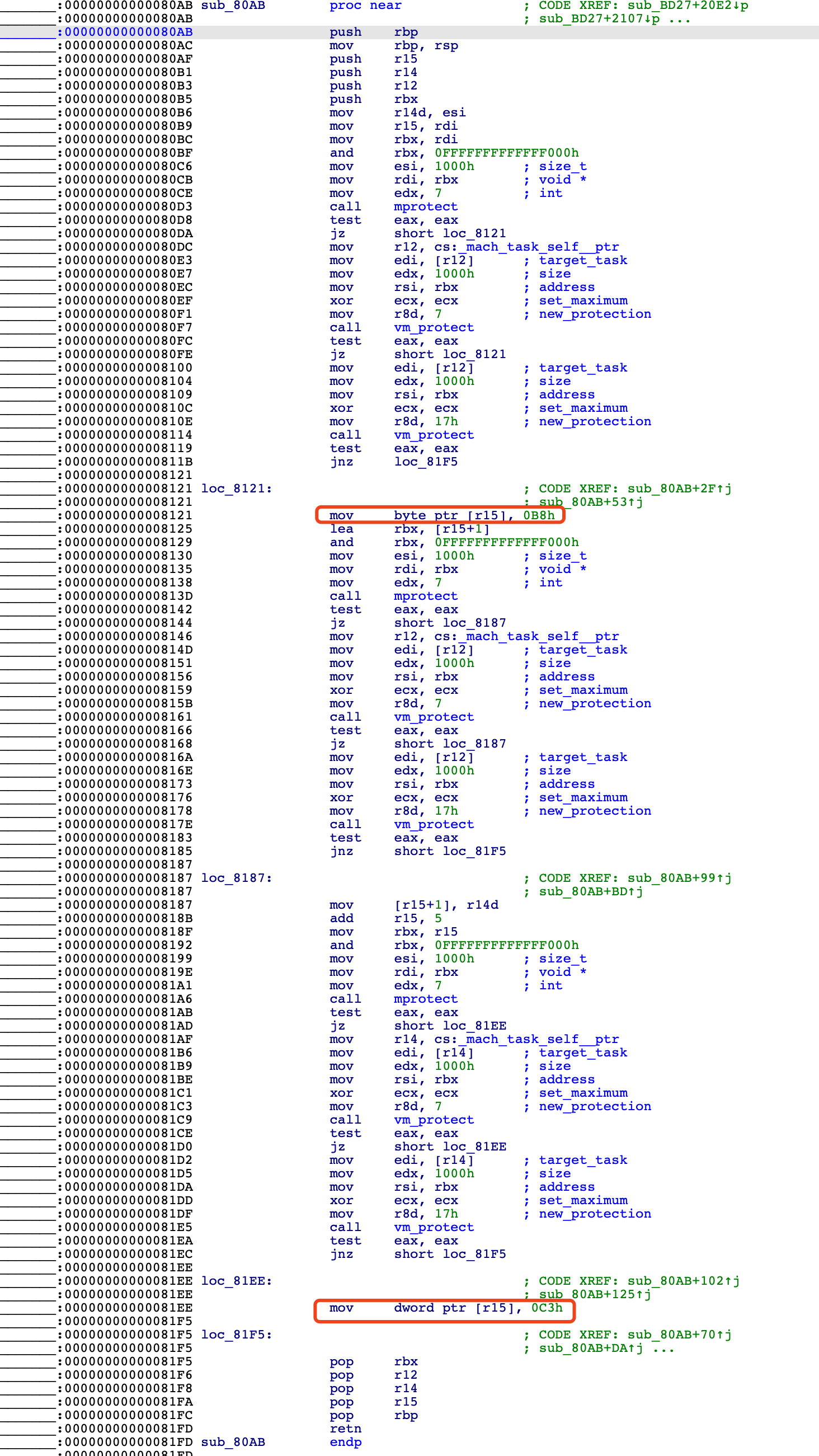The width and height of the screenshot is (819, 1456).
Task: Follow the sub_BD27+2107 code cross-reference
Action: (x=599, y=18)
